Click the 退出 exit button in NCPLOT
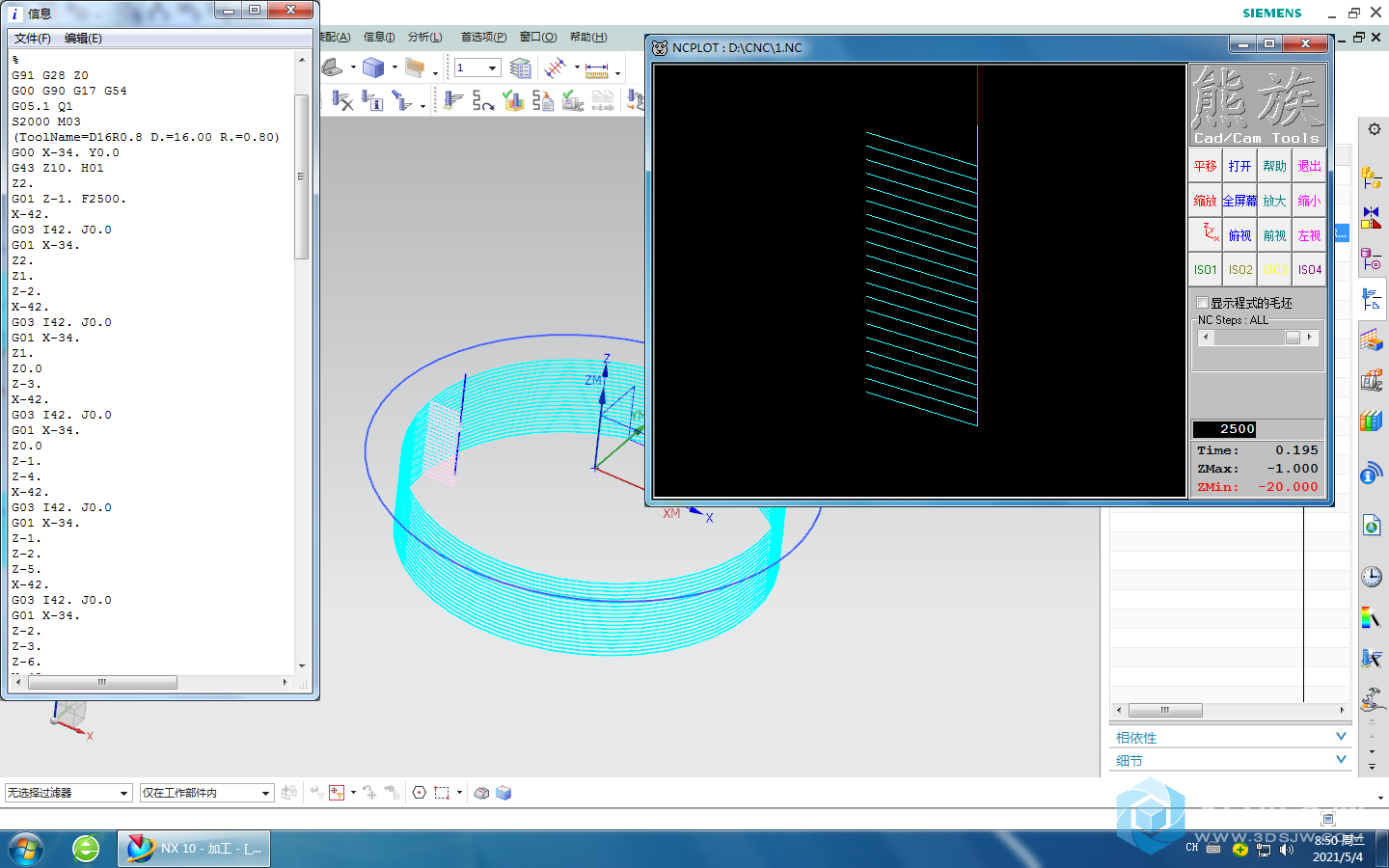The height and width of the screenshot is (868, 1389). tap(1309, 166)
